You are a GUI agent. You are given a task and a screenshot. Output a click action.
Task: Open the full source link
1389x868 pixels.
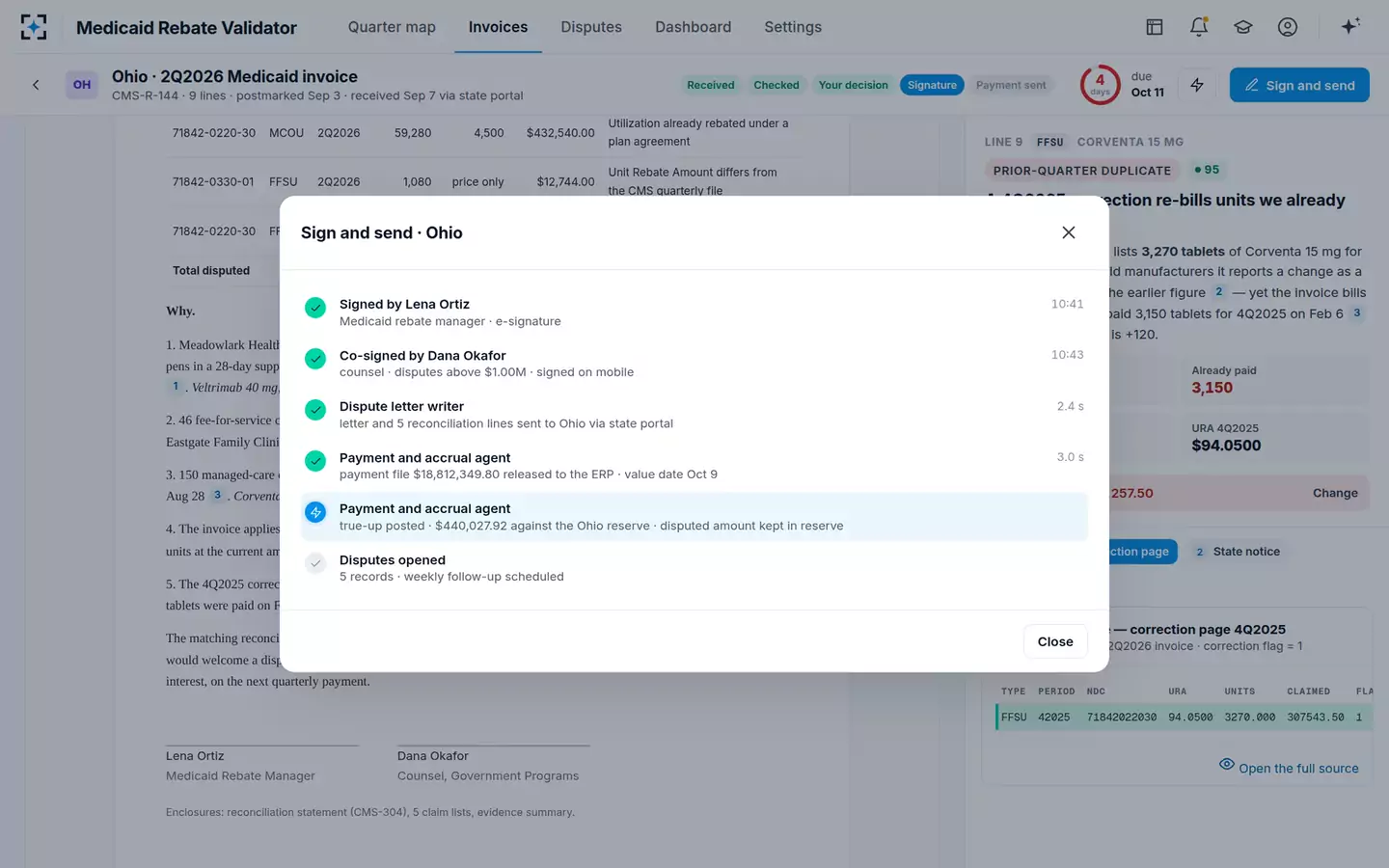1298,769
